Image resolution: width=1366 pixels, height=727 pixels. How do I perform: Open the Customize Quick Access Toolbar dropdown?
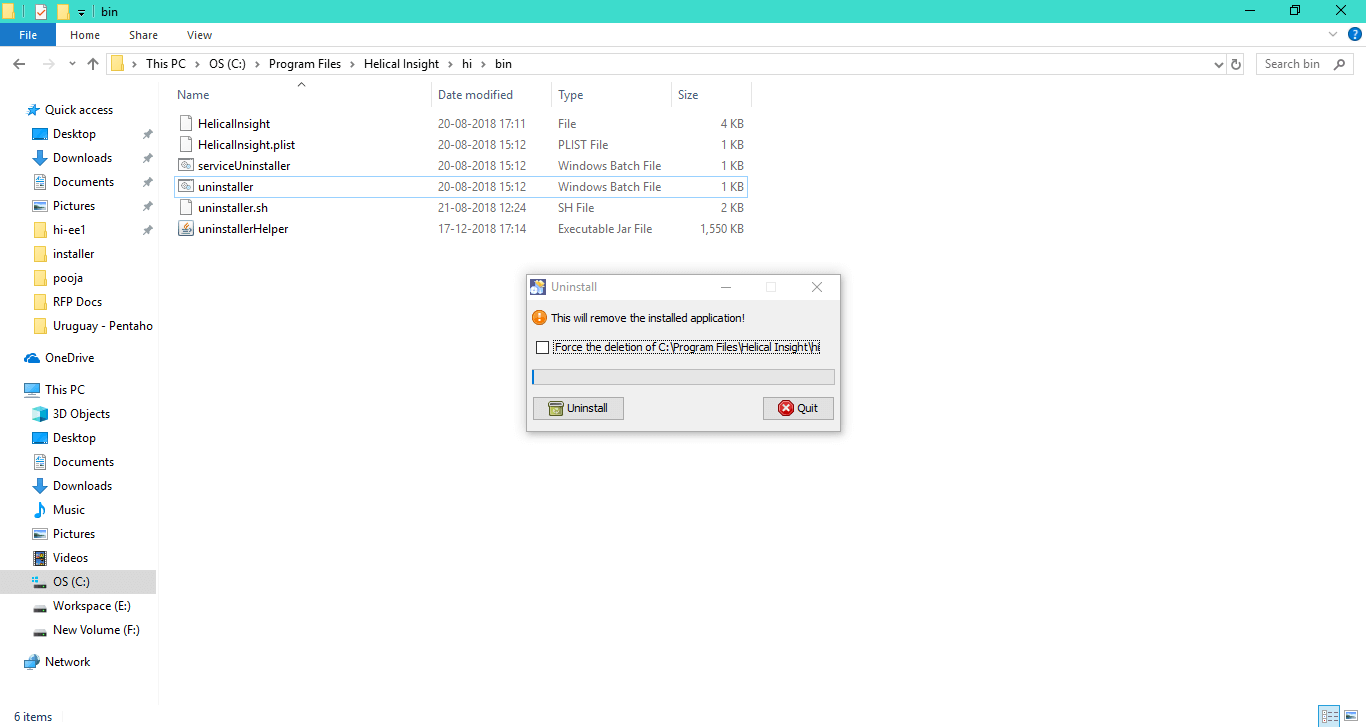(81, 12)
